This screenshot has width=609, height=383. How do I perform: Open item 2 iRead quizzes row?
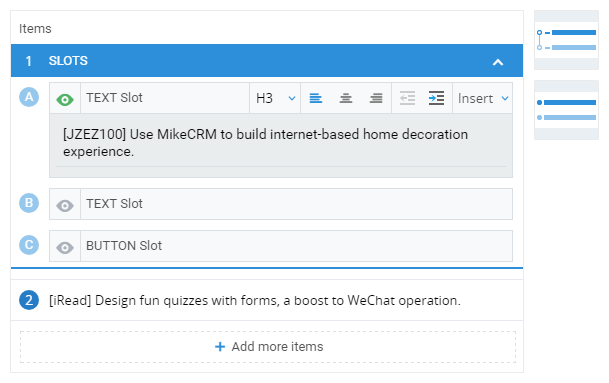[267, 300]
